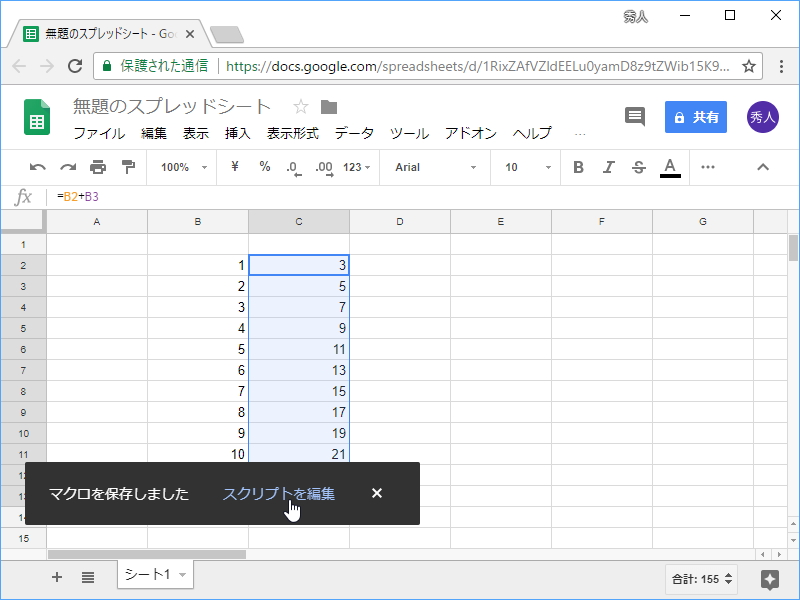800x600 pixels.
Task: Open the Google Sheets home icon
Action: click(37, 117)
